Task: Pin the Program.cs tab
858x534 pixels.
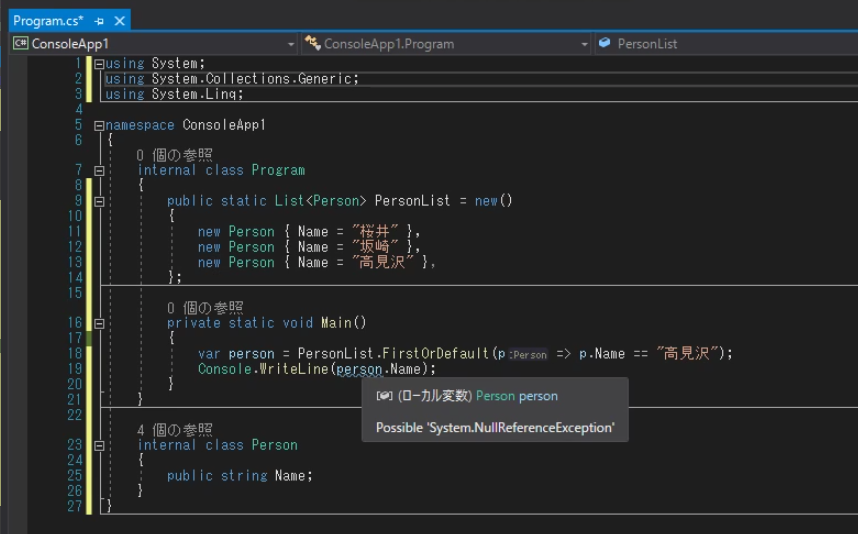Action: [x=99, y=21]
